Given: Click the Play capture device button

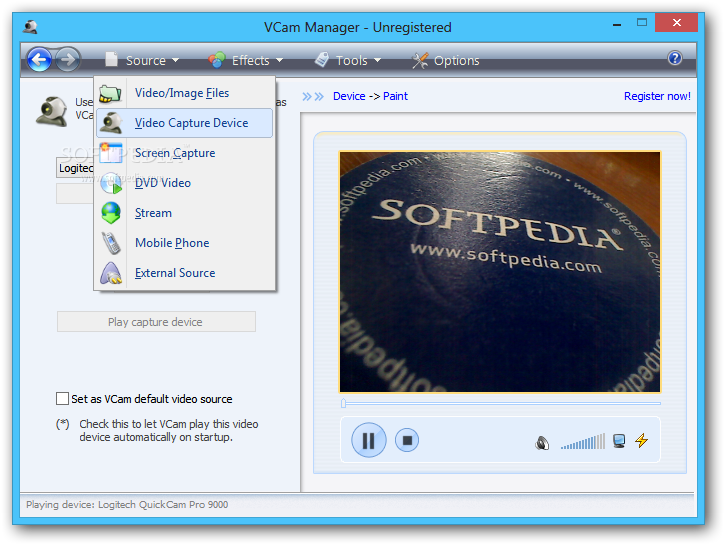Looking at the screenshot, I should coord(156,322).
